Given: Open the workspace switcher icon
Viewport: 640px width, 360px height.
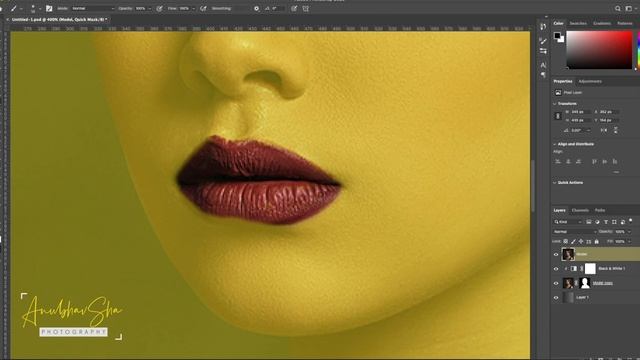Looking at the screenshot, I should pos(629,9).
